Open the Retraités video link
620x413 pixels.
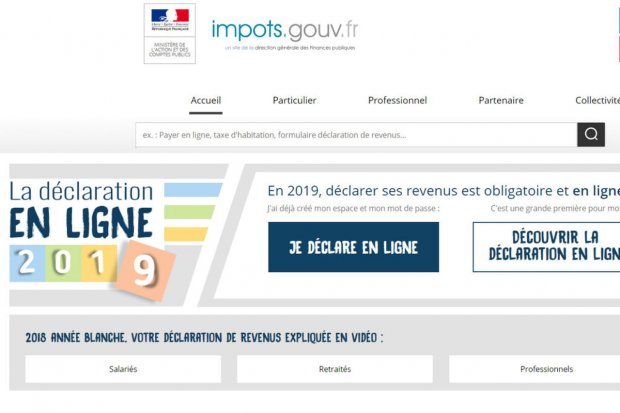(x=335, y=369)
